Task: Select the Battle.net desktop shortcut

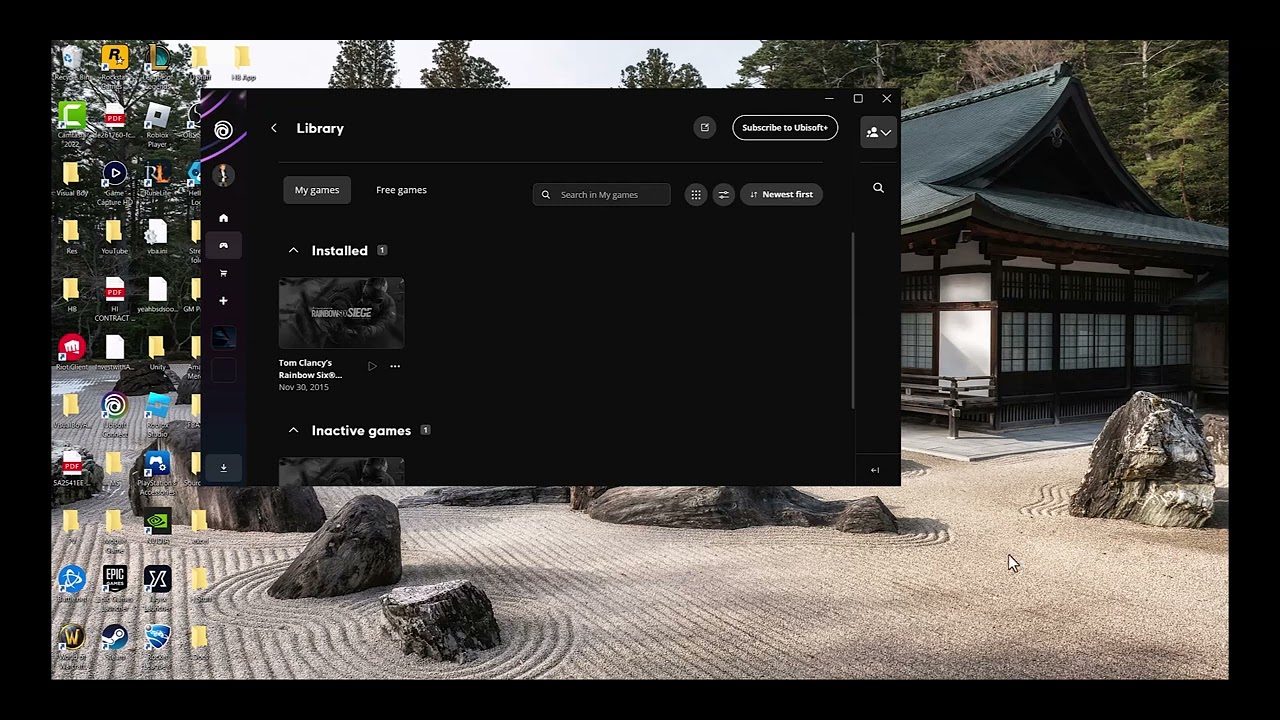Action: pos(72,584)
